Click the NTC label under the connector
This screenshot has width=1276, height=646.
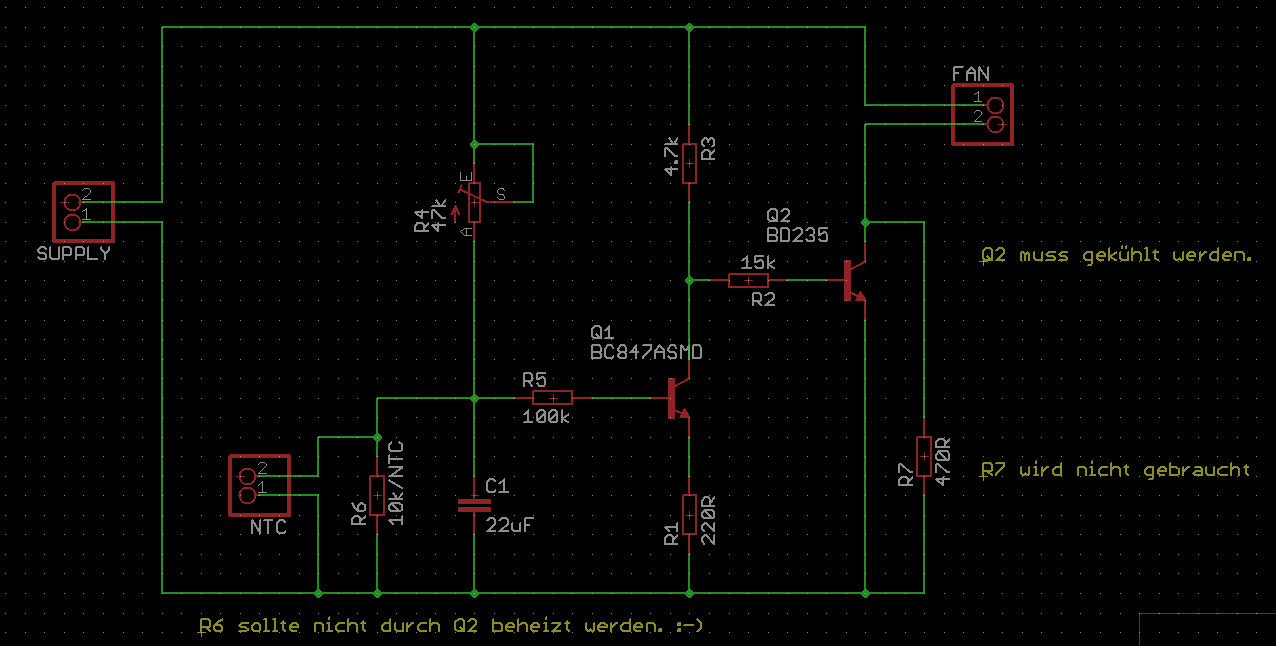coord(267,527)
